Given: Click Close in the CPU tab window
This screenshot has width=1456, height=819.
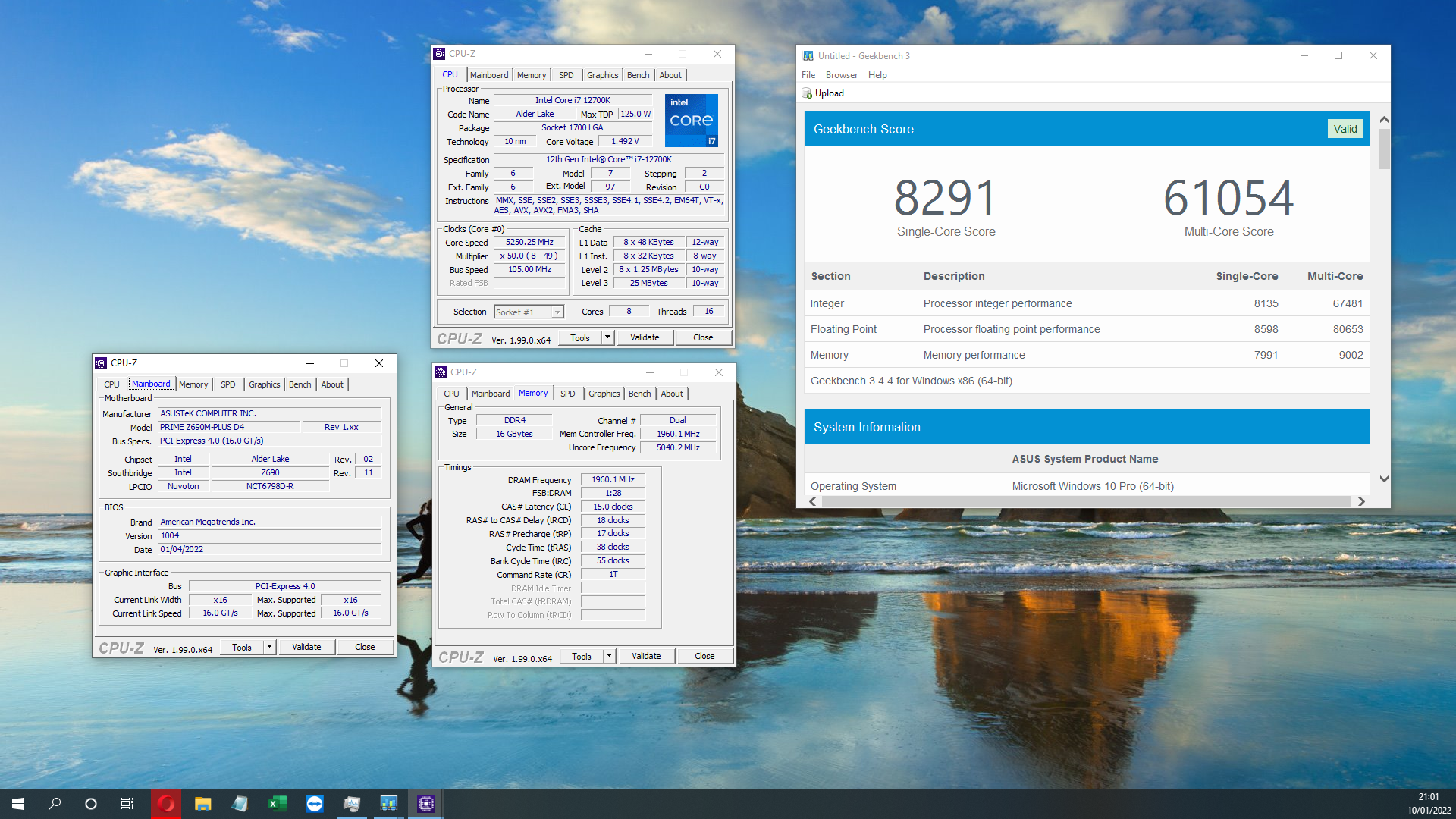Looking at the screenshot, I should (x=703, y=337).
